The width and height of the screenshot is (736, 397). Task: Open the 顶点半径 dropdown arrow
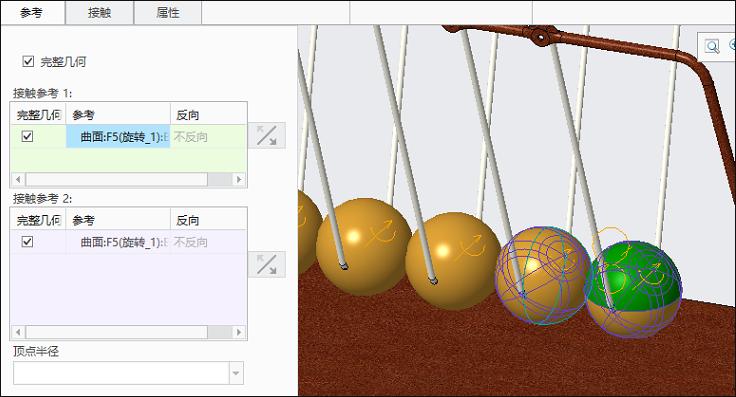pos(236,373)
